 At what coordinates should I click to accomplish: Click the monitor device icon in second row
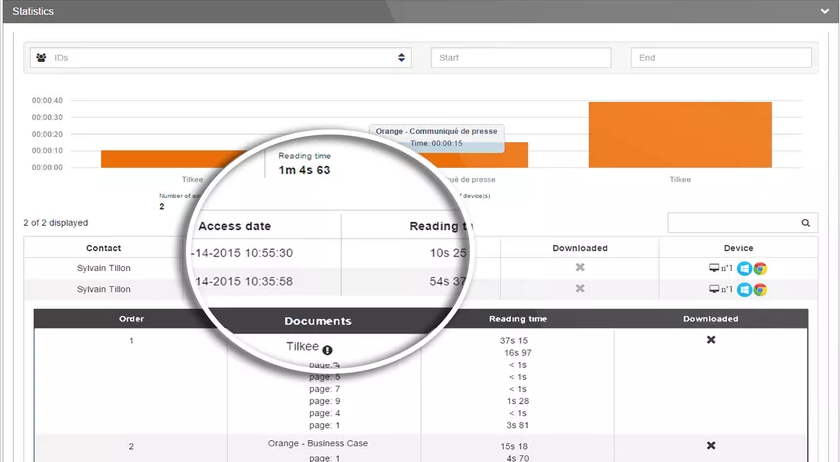click(x=714, y=289)
